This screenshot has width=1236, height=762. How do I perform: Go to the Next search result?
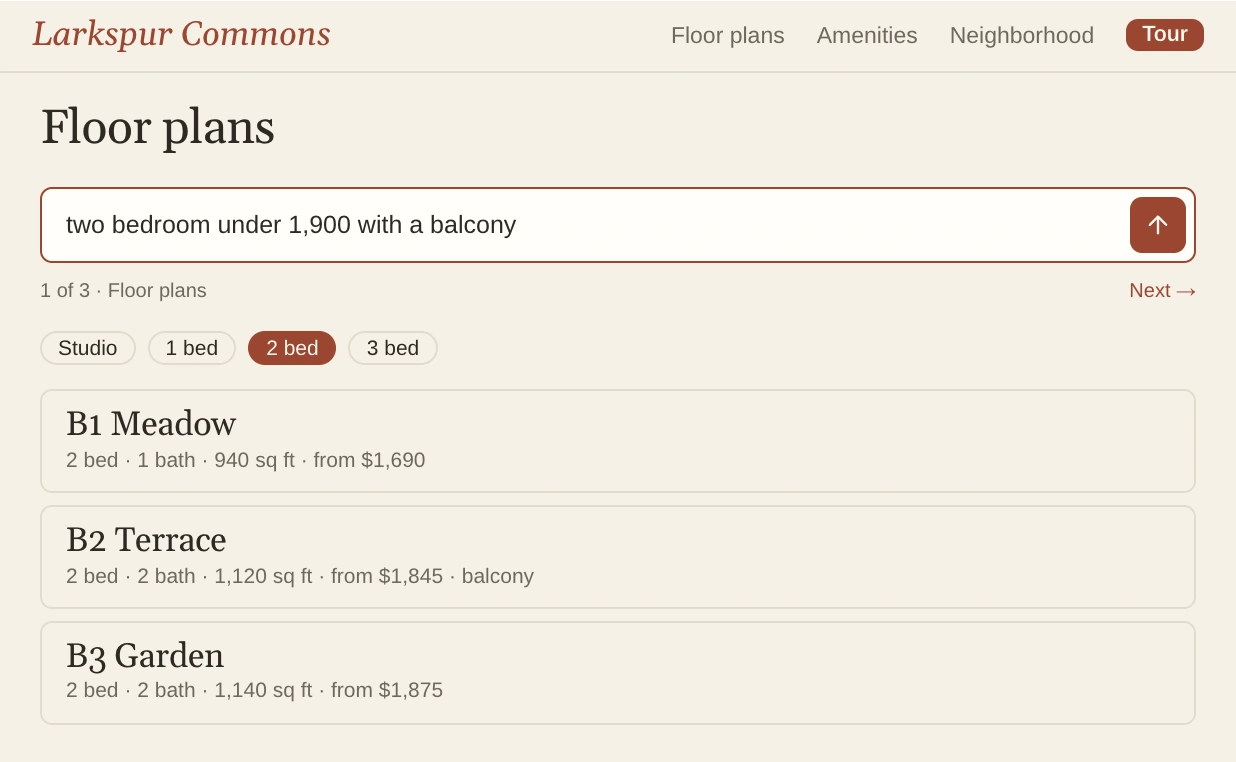tap(1163, 291)
